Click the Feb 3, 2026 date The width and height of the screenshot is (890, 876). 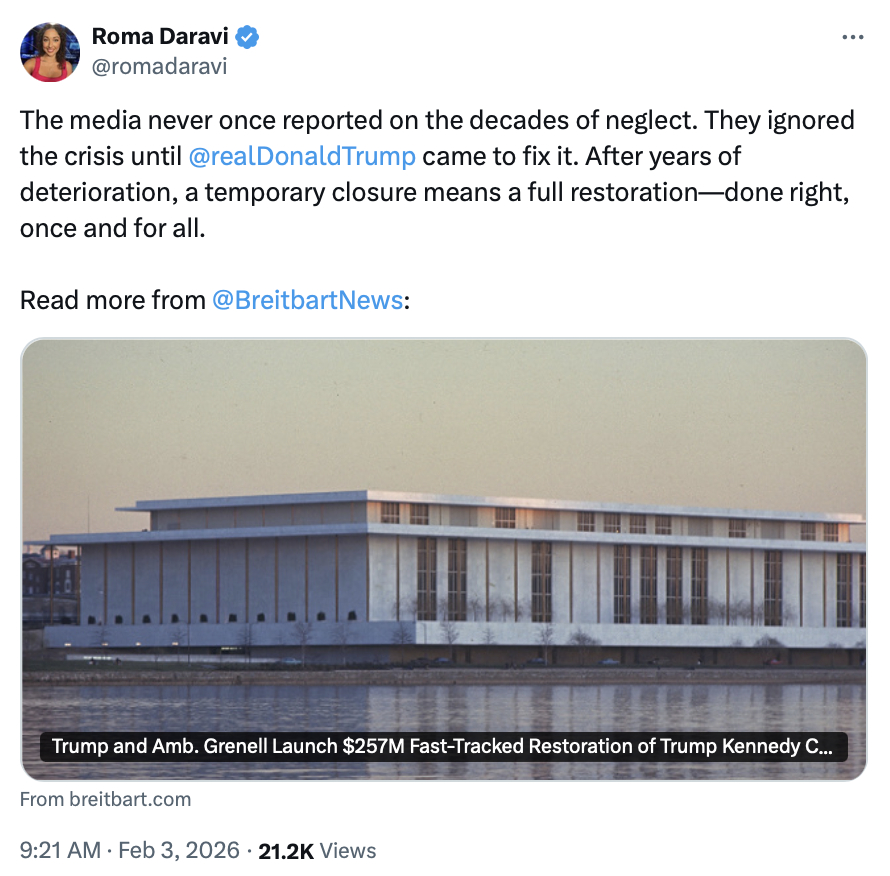click(179, 850)
